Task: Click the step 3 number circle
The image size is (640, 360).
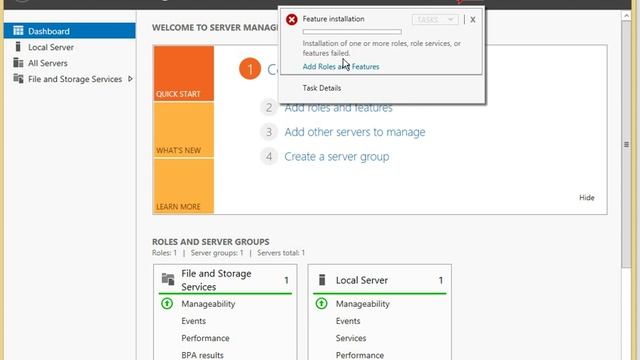Action: point(269,132)
